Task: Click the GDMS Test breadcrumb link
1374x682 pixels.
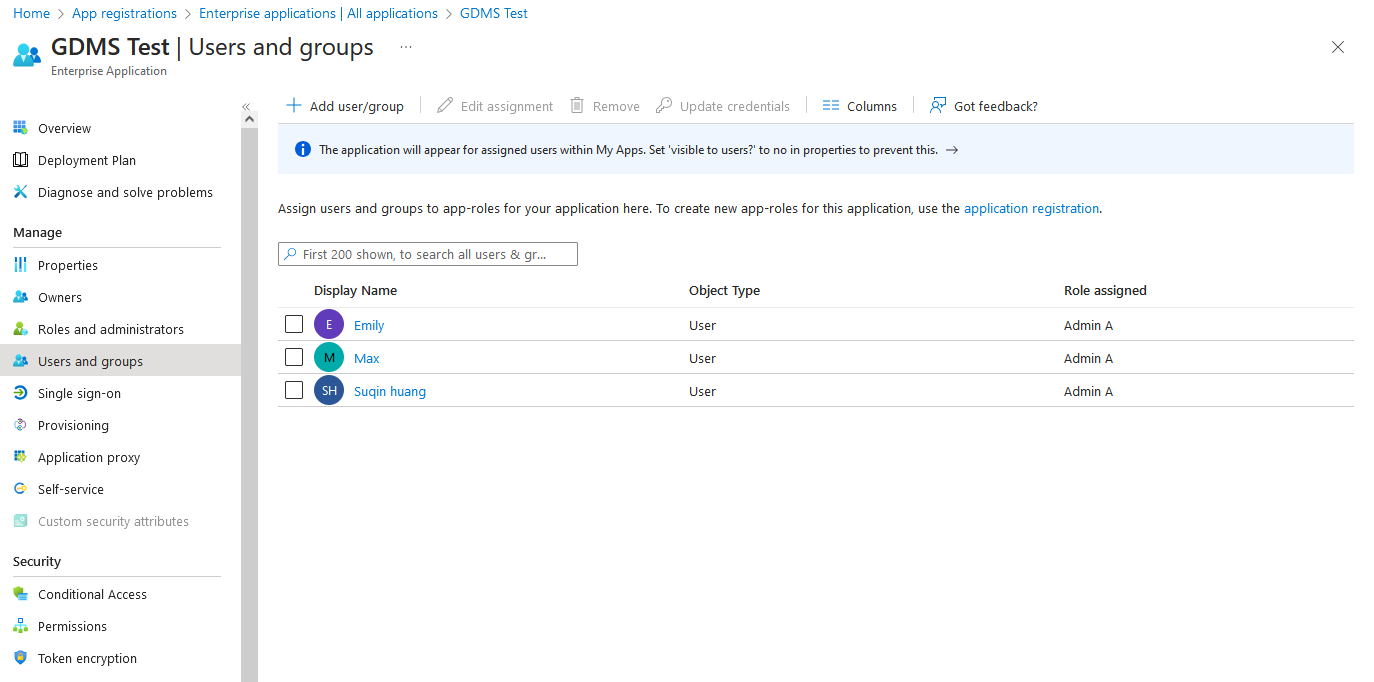Action: (x=494, y=13)
